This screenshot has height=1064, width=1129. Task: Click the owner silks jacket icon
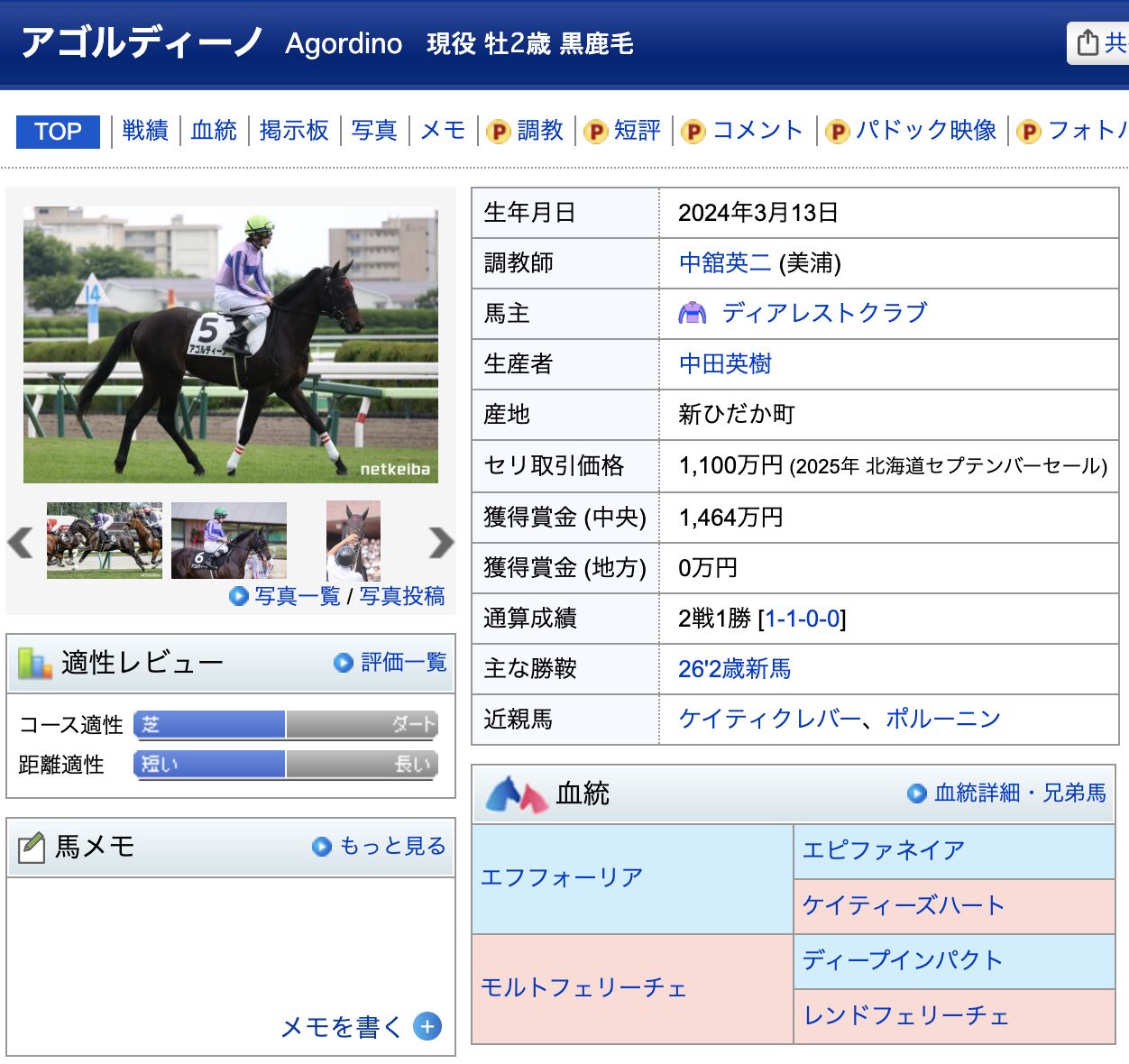point(693,313)
